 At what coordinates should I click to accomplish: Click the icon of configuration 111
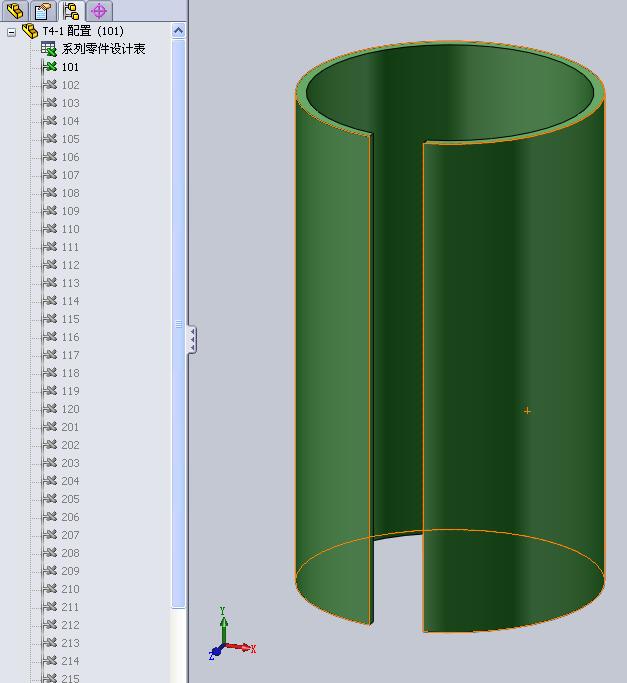pyautogui.click(x=50, y=247)
